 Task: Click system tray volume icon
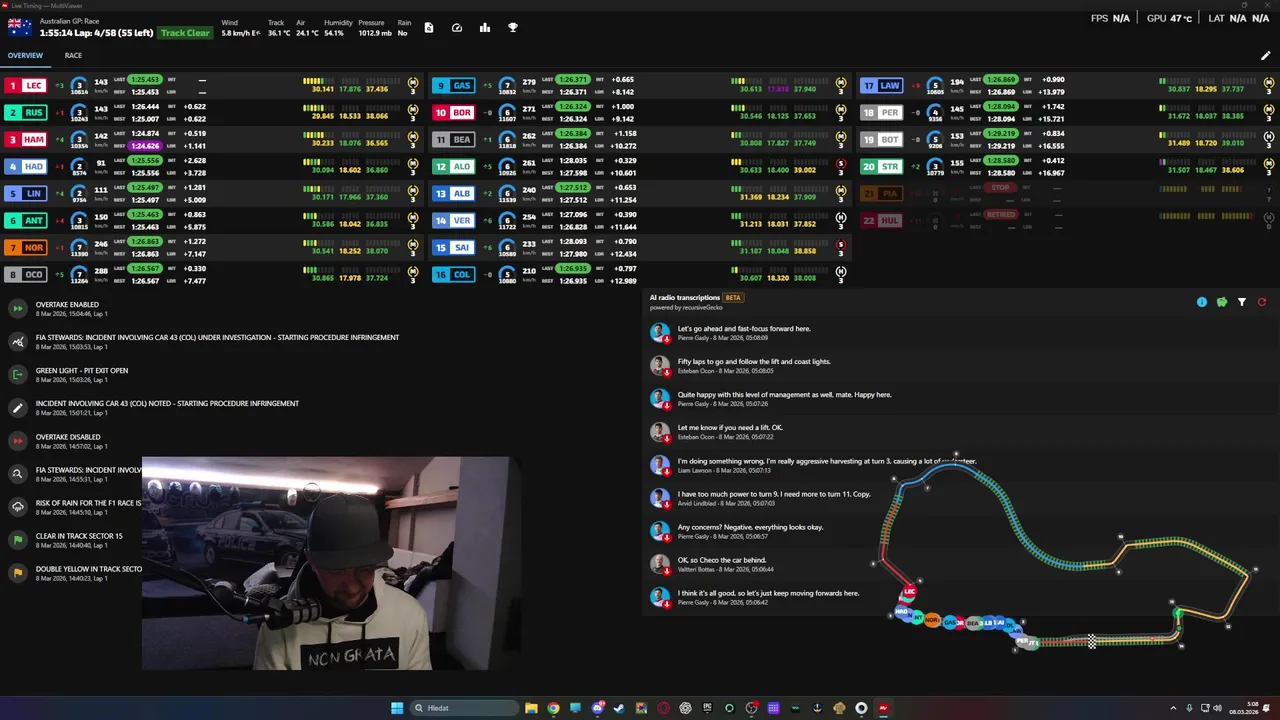pyautogui.click(x=1217, y=708)
